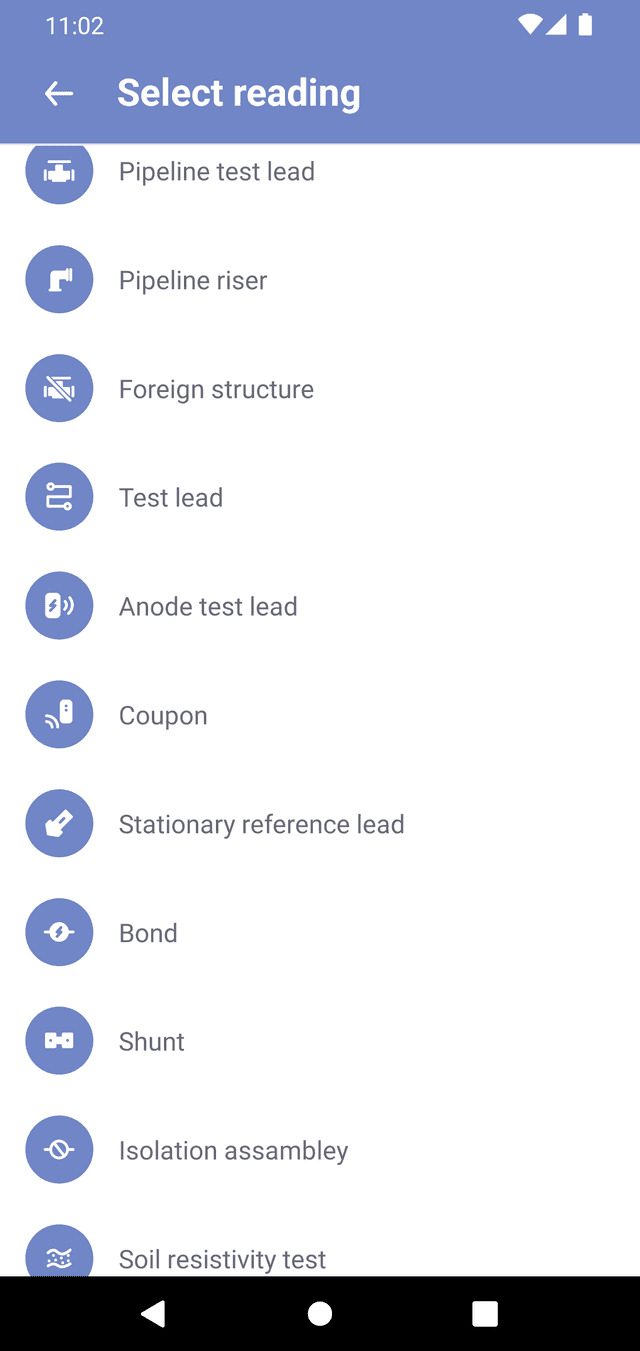
Task: Tap the Anode test lead icon
Action: (59, 606)
